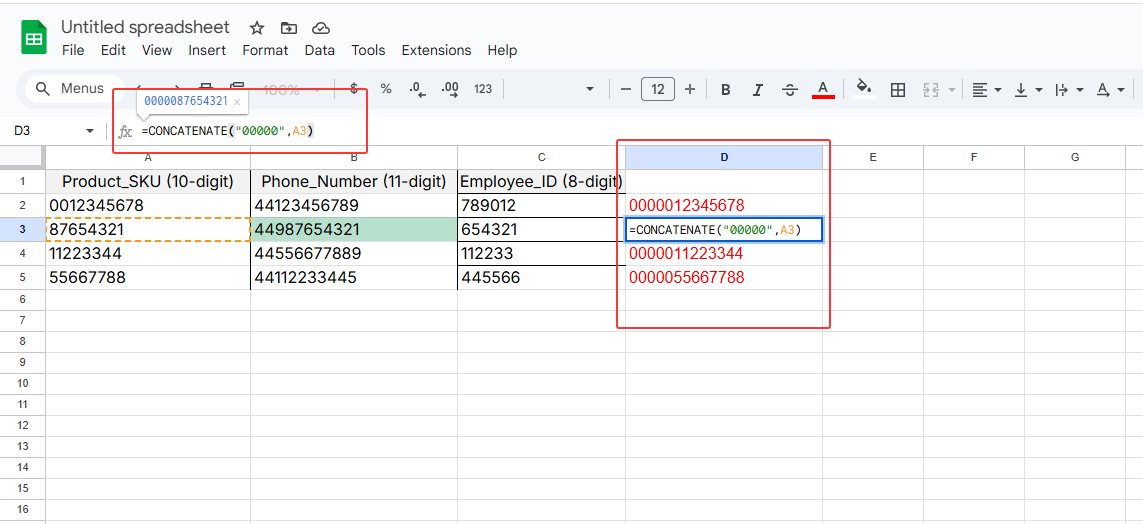Toggle italic formatting
Screen dimensions: 1143x524
[x=757, y=90]
